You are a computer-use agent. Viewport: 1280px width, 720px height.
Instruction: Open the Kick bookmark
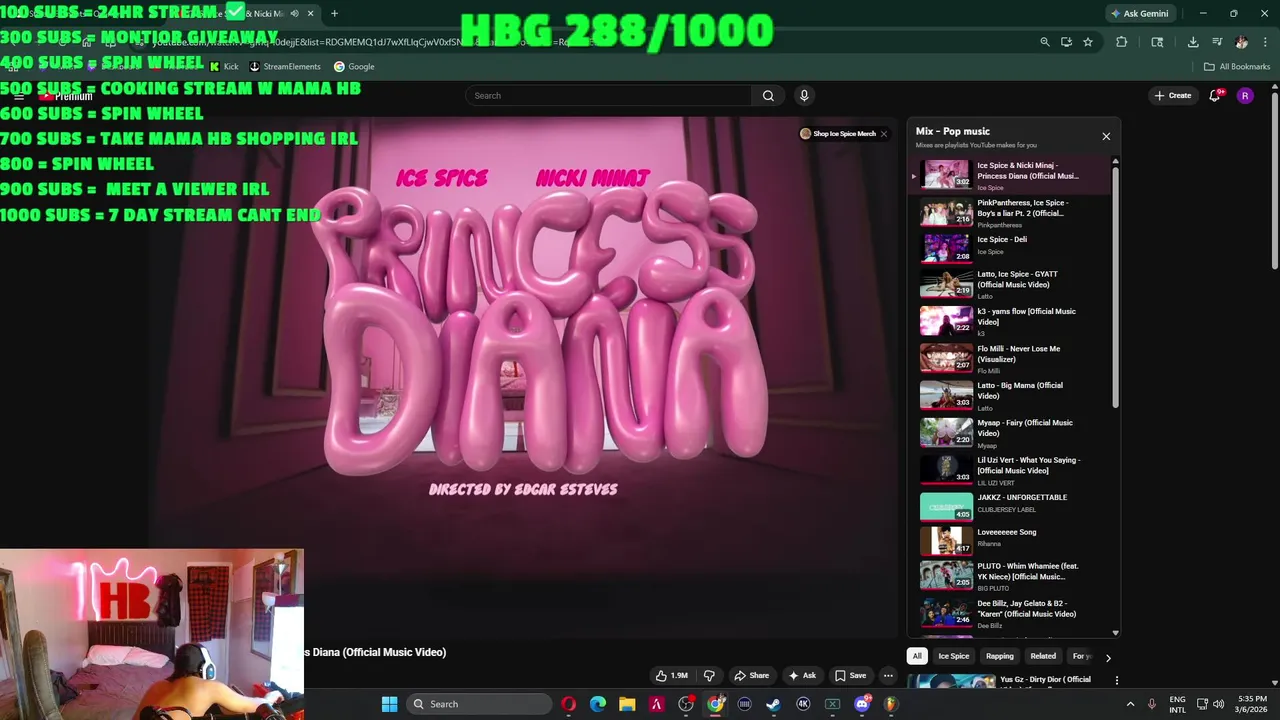pos(224,67)
